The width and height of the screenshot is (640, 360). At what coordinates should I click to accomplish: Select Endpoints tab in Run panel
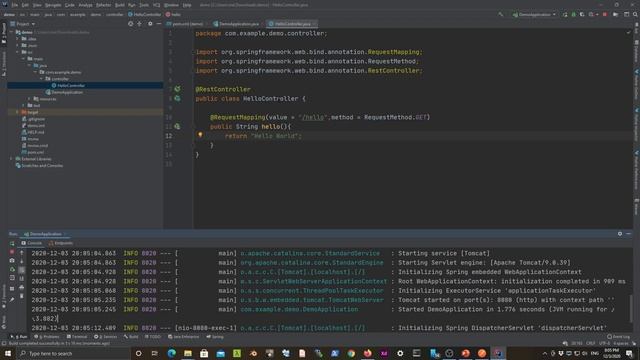(x=60, y=243)
